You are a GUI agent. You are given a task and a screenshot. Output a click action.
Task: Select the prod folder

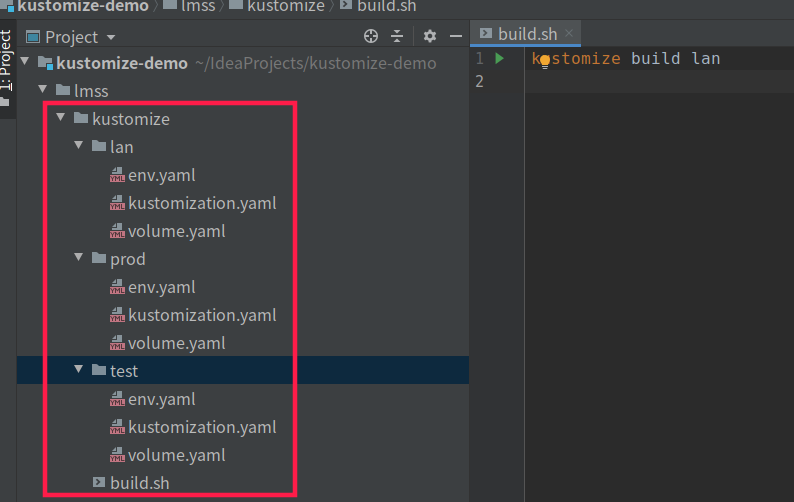click(128, 259)
